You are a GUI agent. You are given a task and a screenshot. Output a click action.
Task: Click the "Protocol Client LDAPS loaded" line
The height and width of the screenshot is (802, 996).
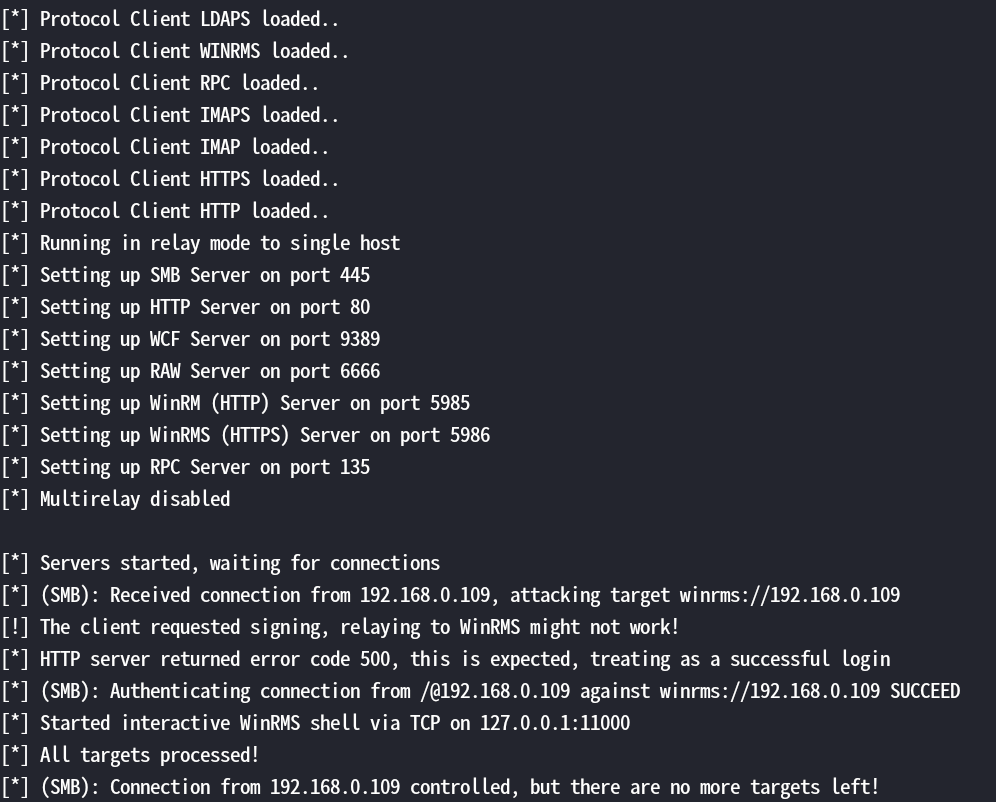point(189,19)
